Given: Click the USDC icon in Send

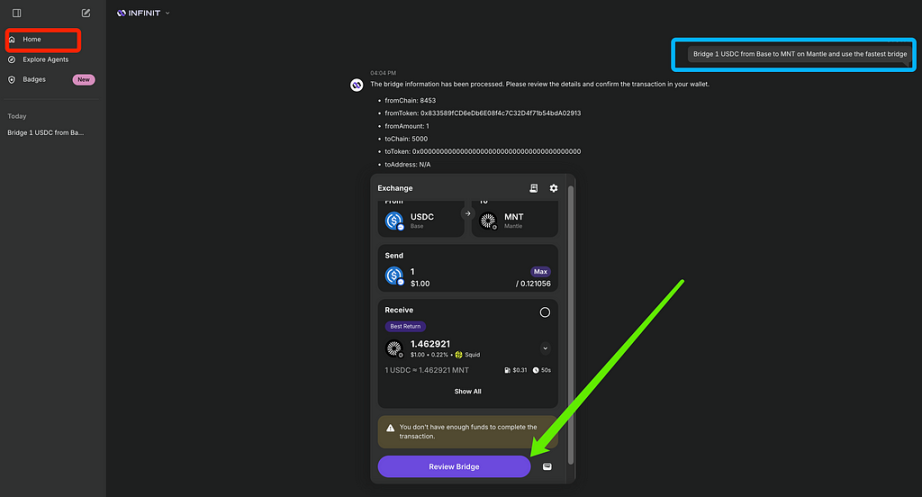Looking at the screenshot, I should click(x=394, y=275).
